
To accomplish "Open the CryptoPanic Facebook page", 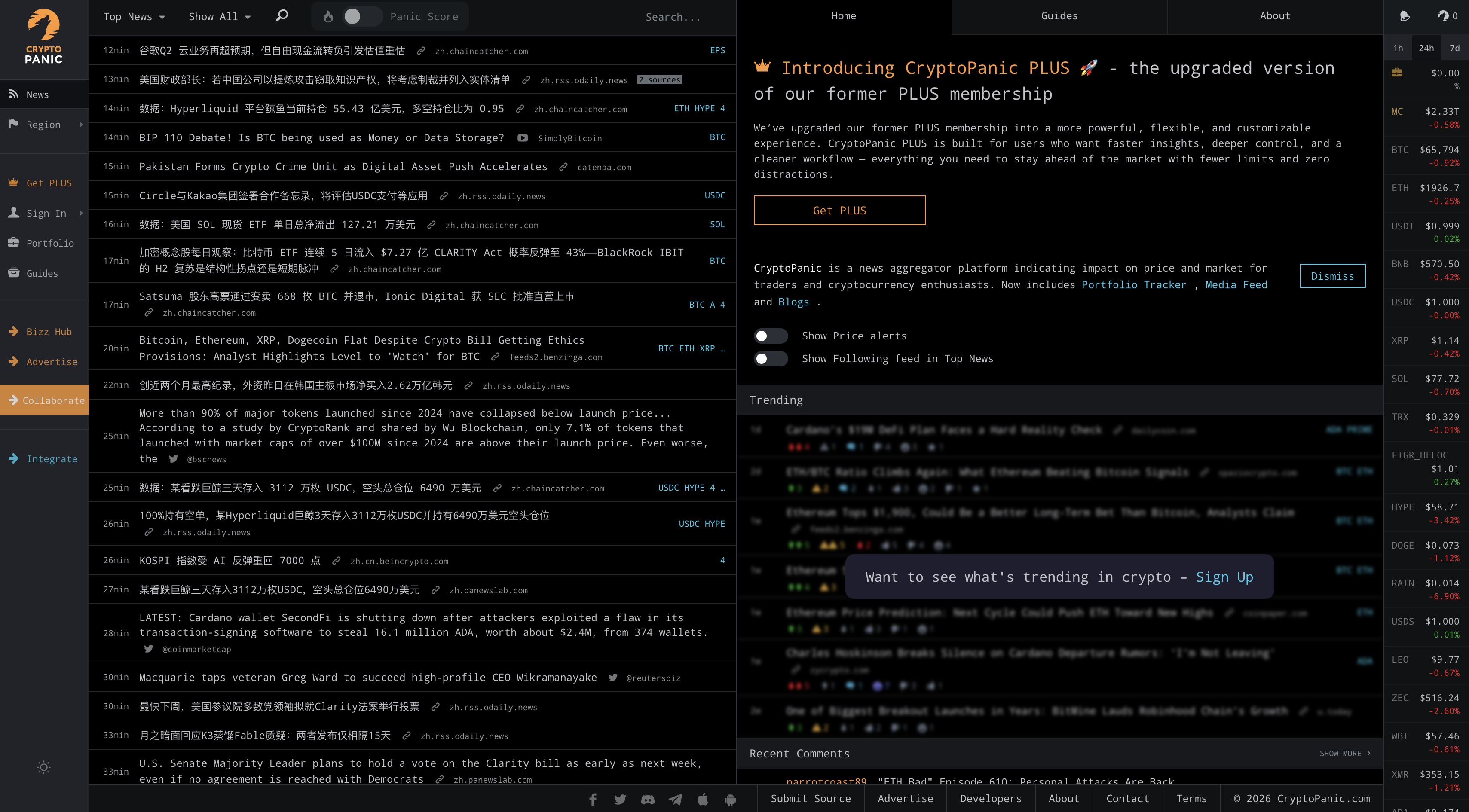I will pyautogui.click(x=593, y=799).
